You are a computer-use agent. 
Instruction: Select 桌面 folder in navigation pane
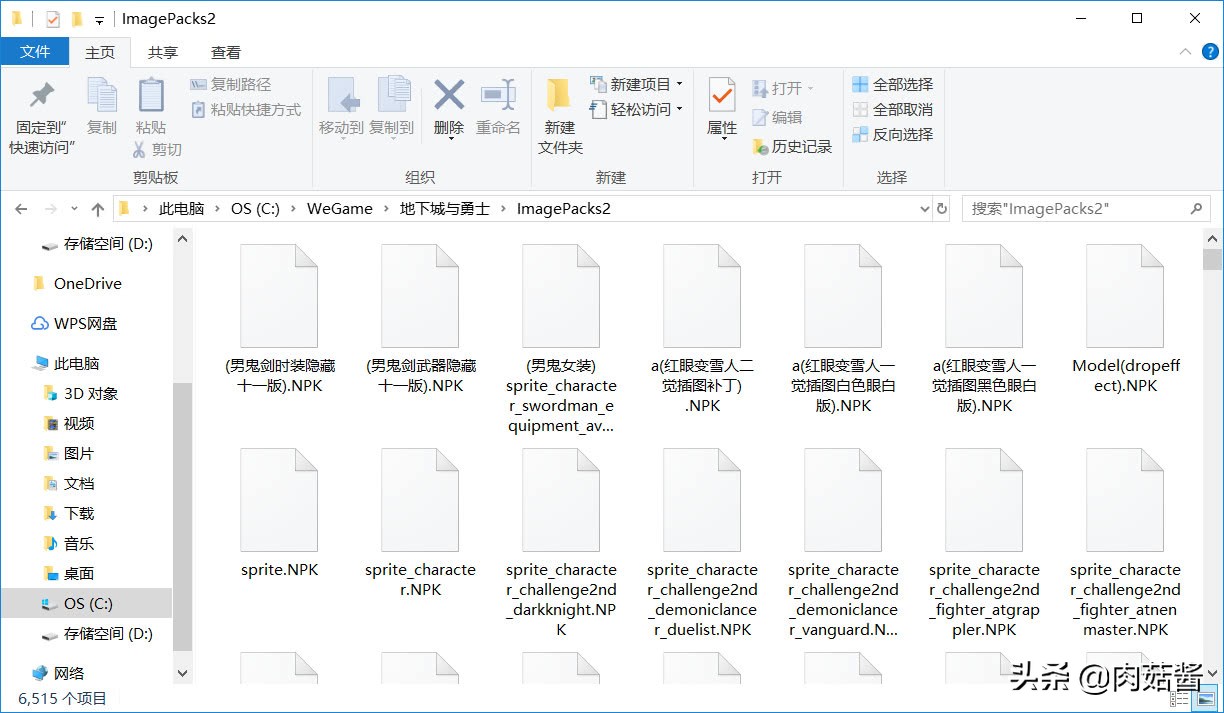tap(79, 574)
